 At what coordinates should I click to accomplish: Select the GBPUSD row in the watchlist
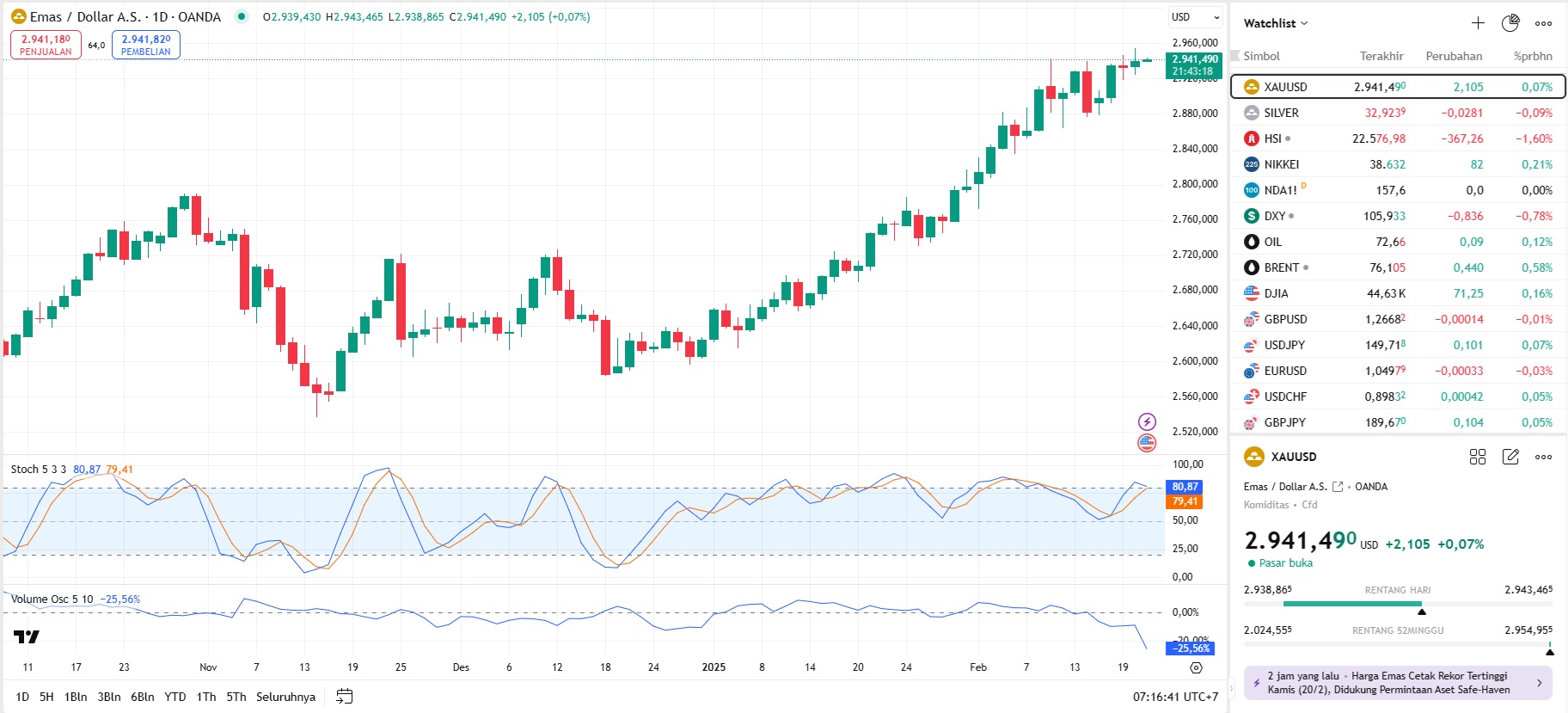coord(1398,319)
